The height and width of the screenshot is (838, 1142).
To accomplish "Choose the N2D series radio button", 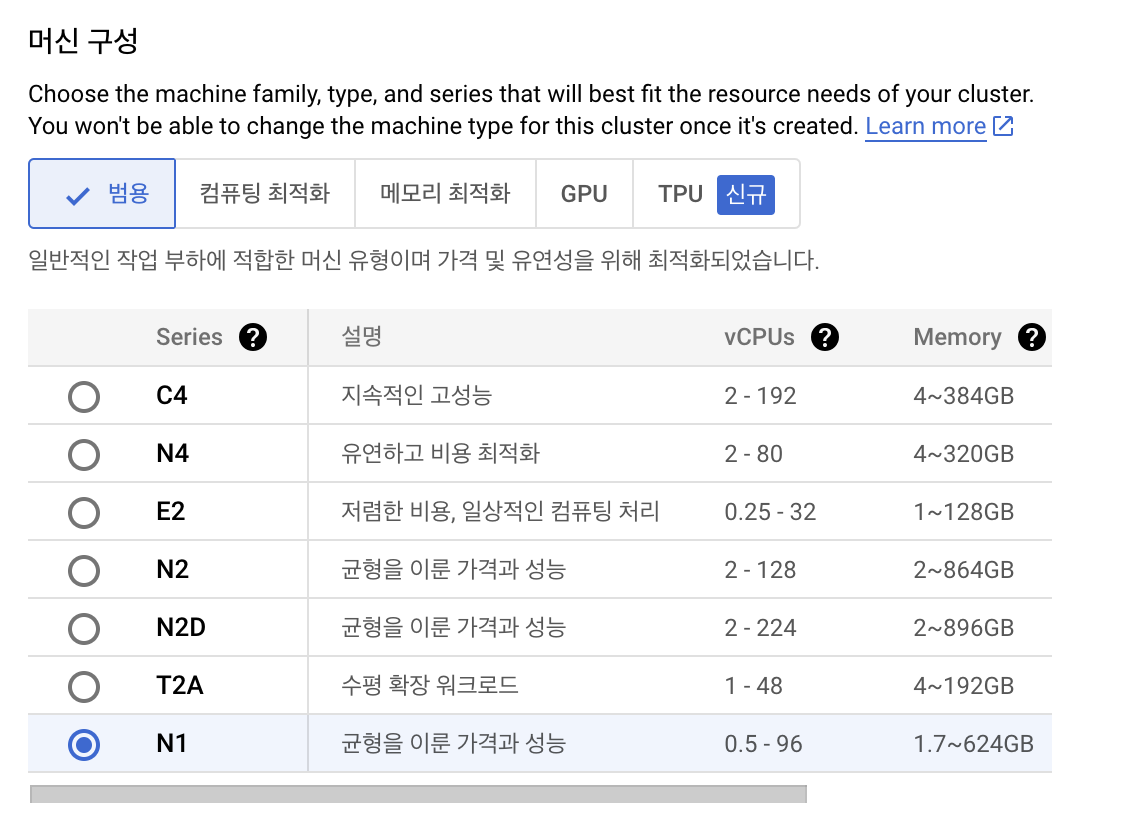I will 84,628.
